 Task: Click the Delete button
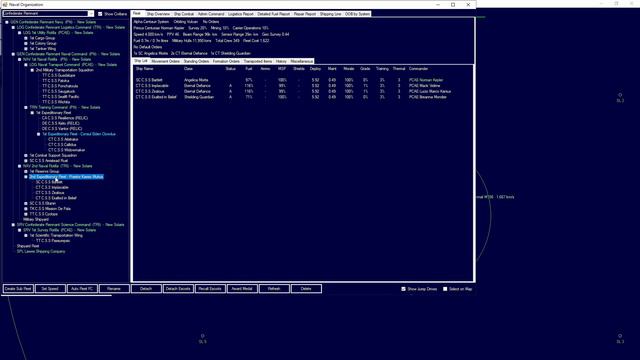(x=306, y=289)
